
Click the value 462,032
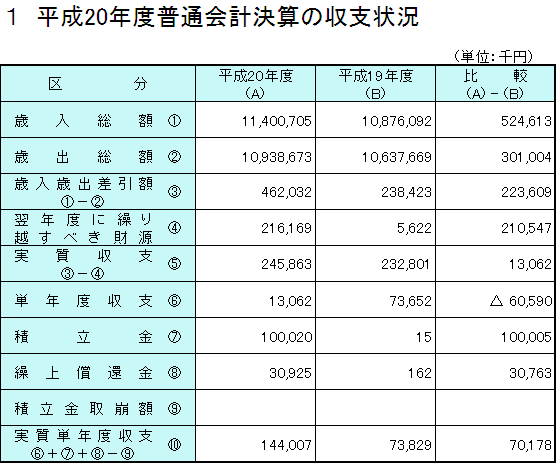[287, 192]
